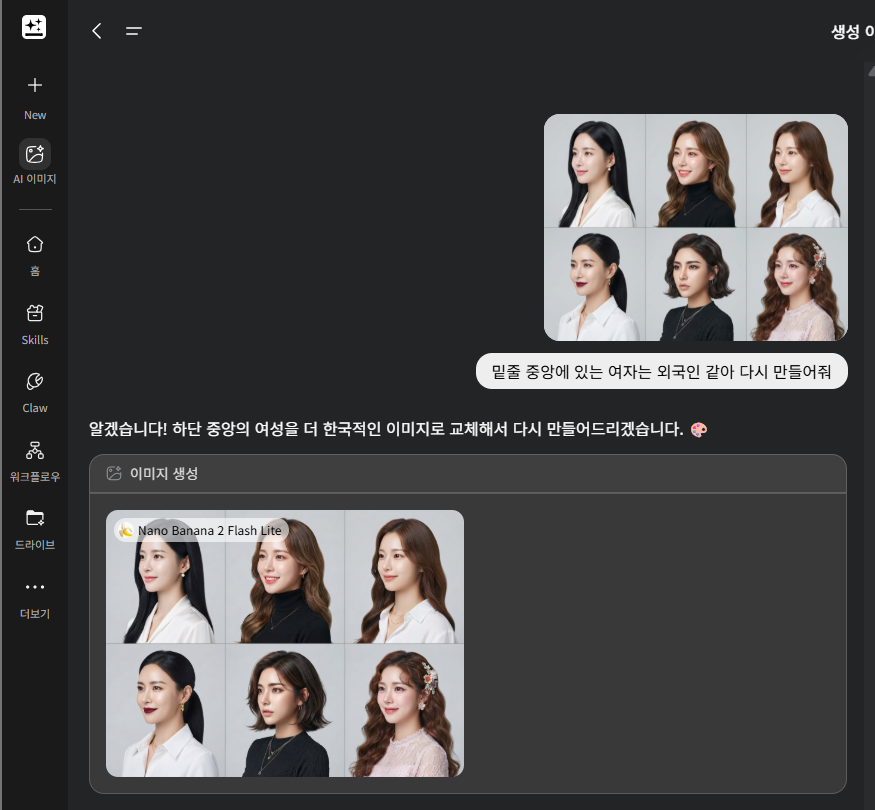Viewport: 875px width, 810px height.
Task: Toggle the sidebar list icon
Action: 134,31
